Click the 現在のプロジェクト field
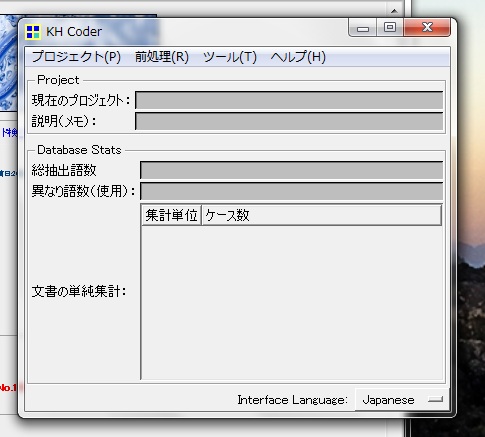Viewport: 485px width, 437px height. coord(289,100)
